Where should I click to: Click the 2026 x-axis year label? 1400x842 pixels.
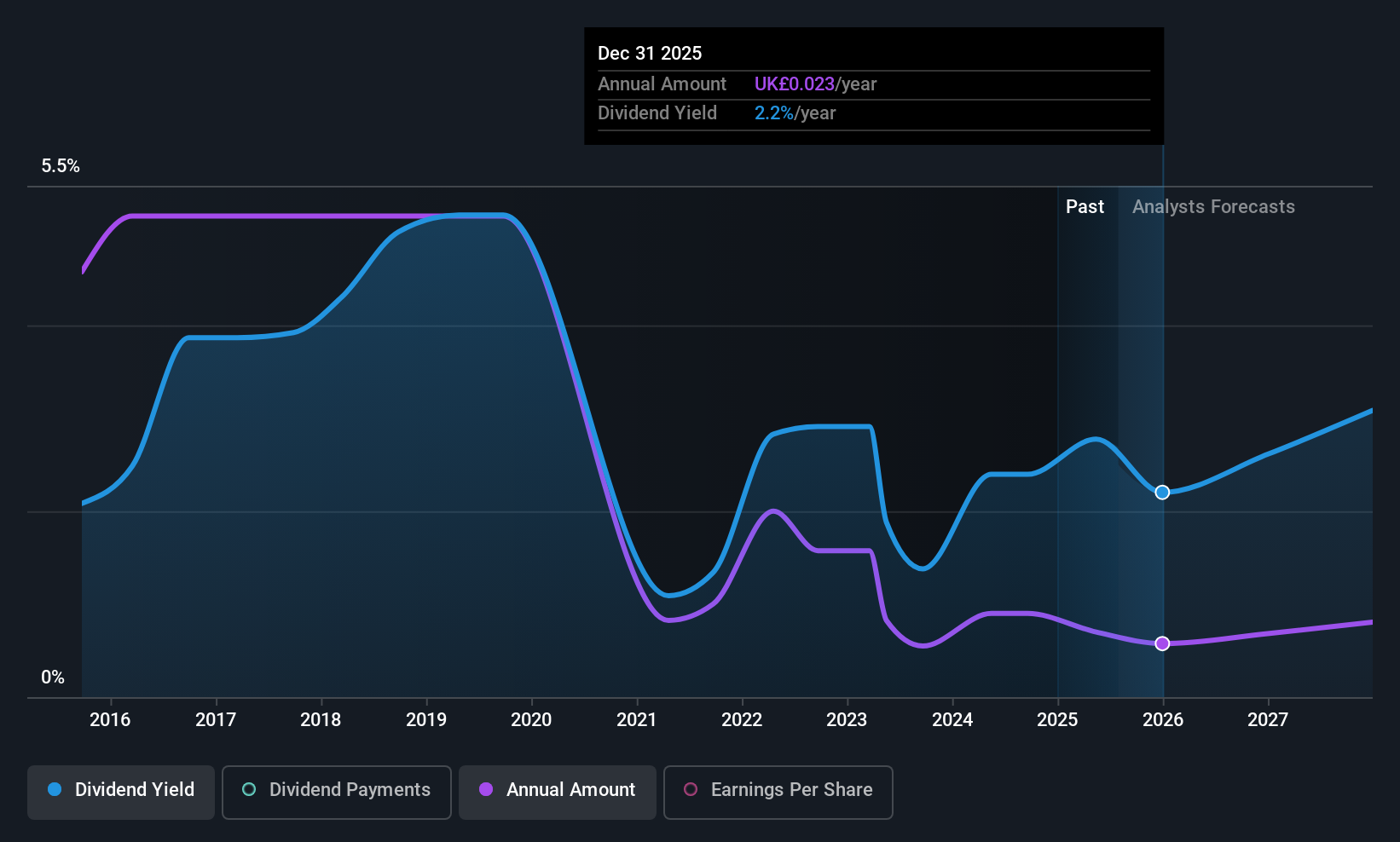point(1163,720)
